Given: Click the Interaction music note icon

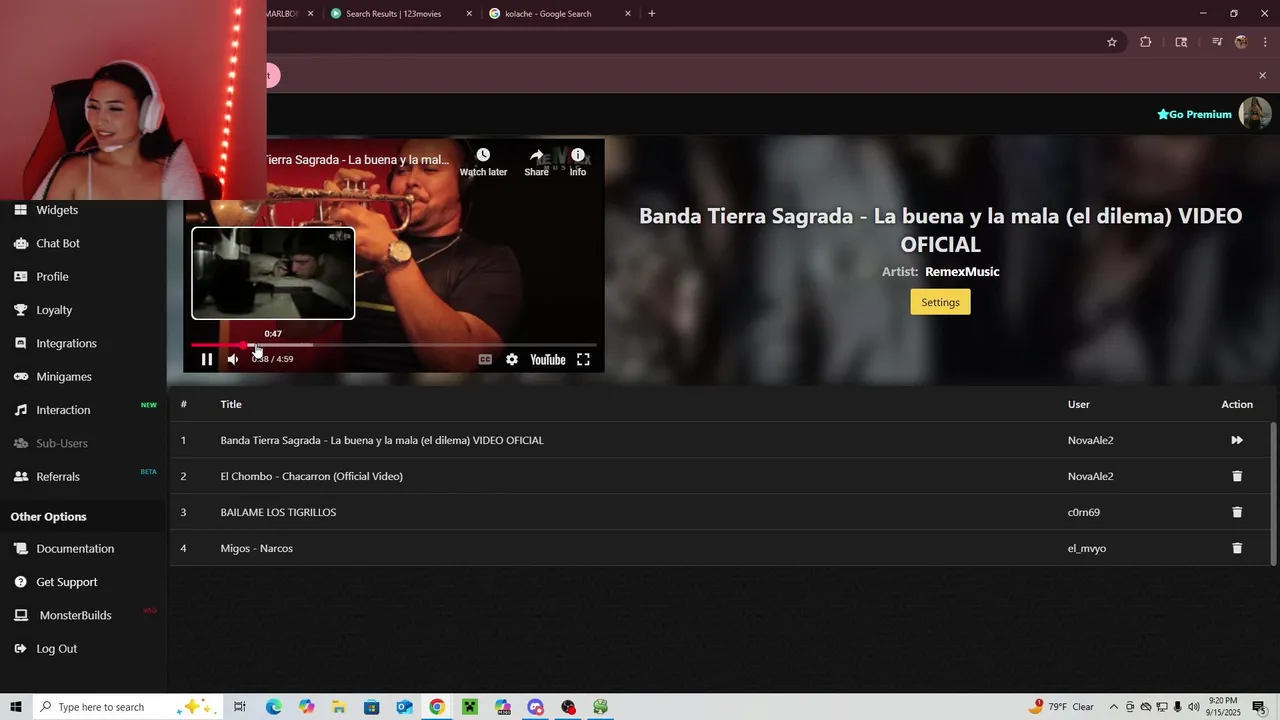Looking at the screenshot, I should [20, 410].
